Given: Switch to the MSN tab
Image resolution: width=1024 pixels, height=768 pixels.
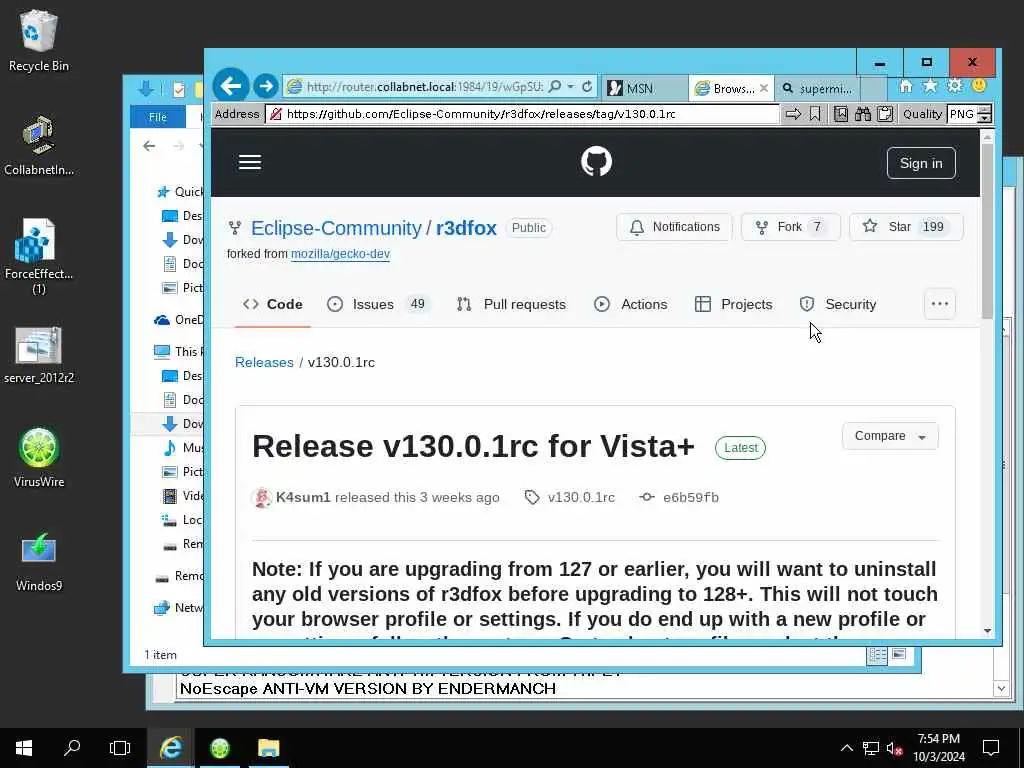Looking at the screenshot, I should coord(643,88).
